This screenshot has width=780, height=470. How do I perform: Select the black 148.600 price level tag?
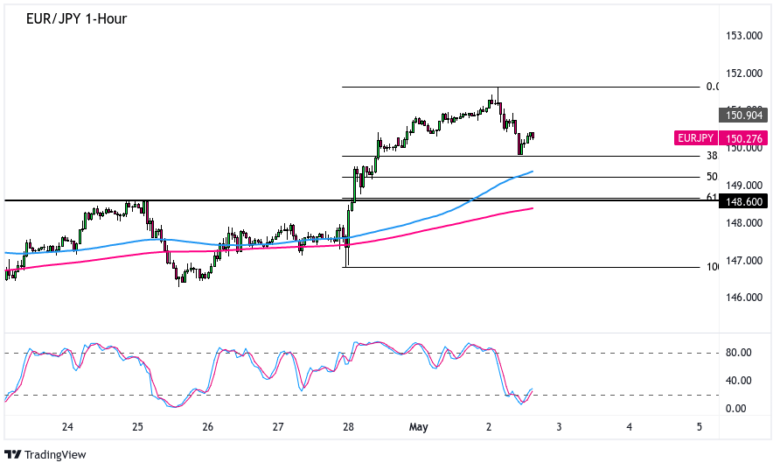point(741,202)
